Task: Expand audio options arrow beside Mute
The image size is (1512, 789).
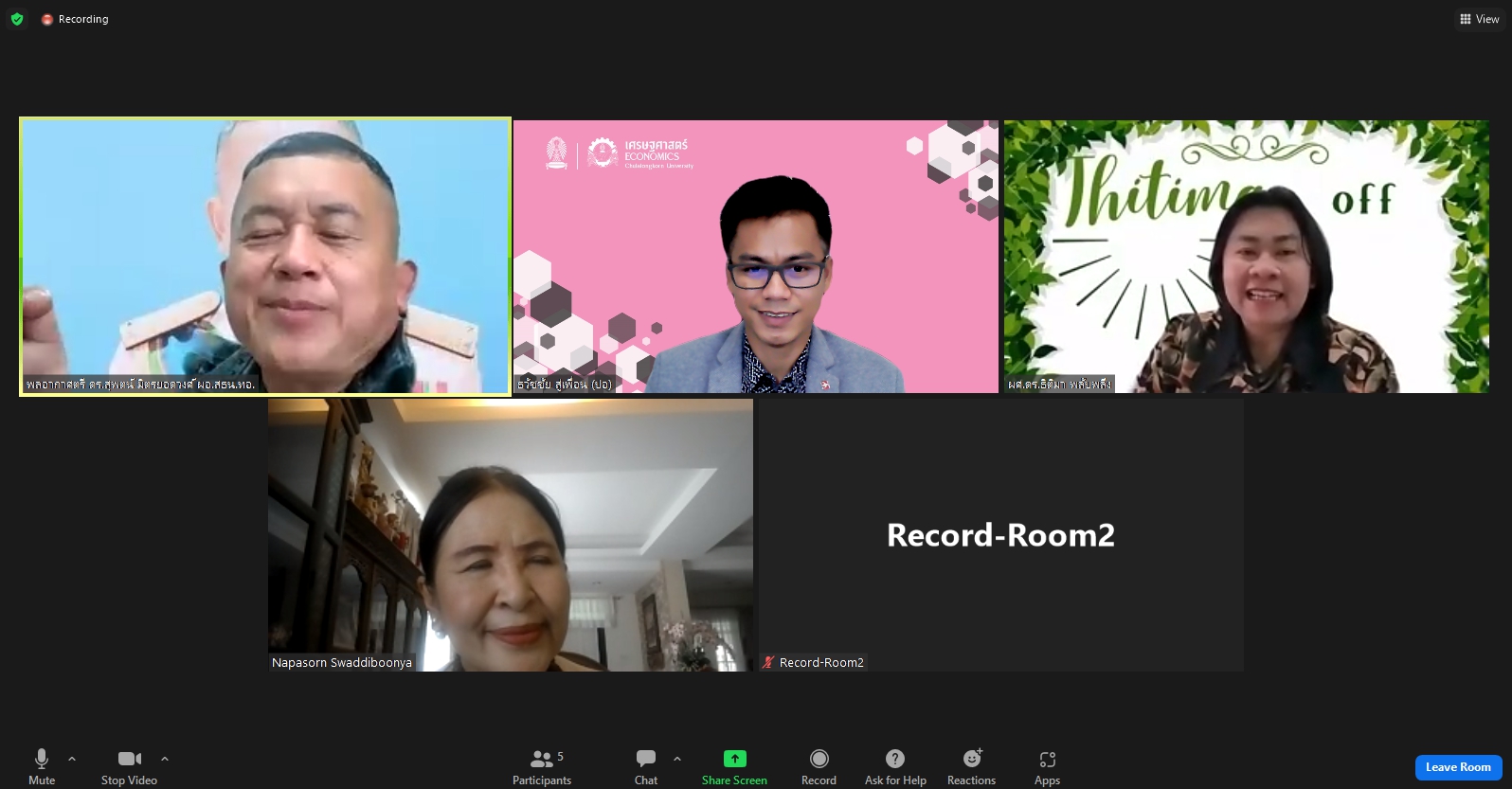Action: (72, 759)
